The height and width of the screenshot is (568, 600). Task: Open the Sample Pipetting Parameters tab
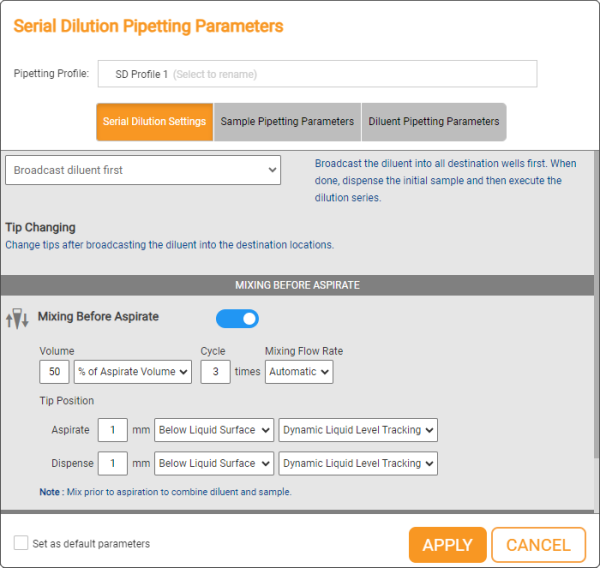tap(287, 122)
